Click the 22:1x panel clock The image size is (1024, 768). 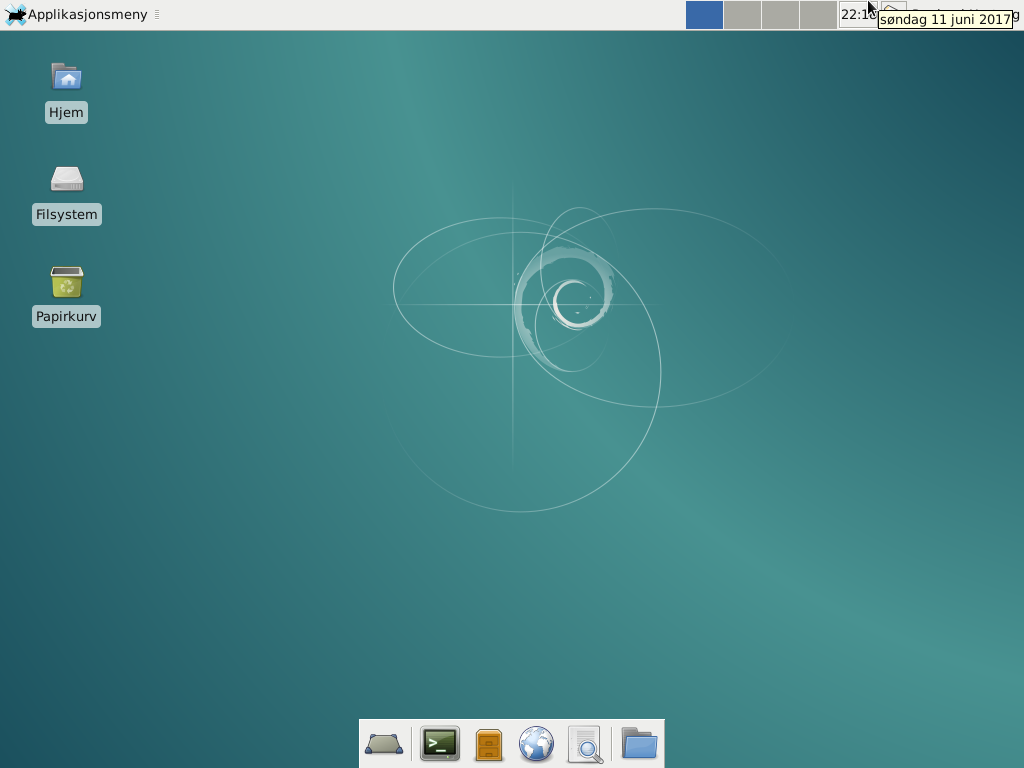pyautogui.click(x=858, y=14)
